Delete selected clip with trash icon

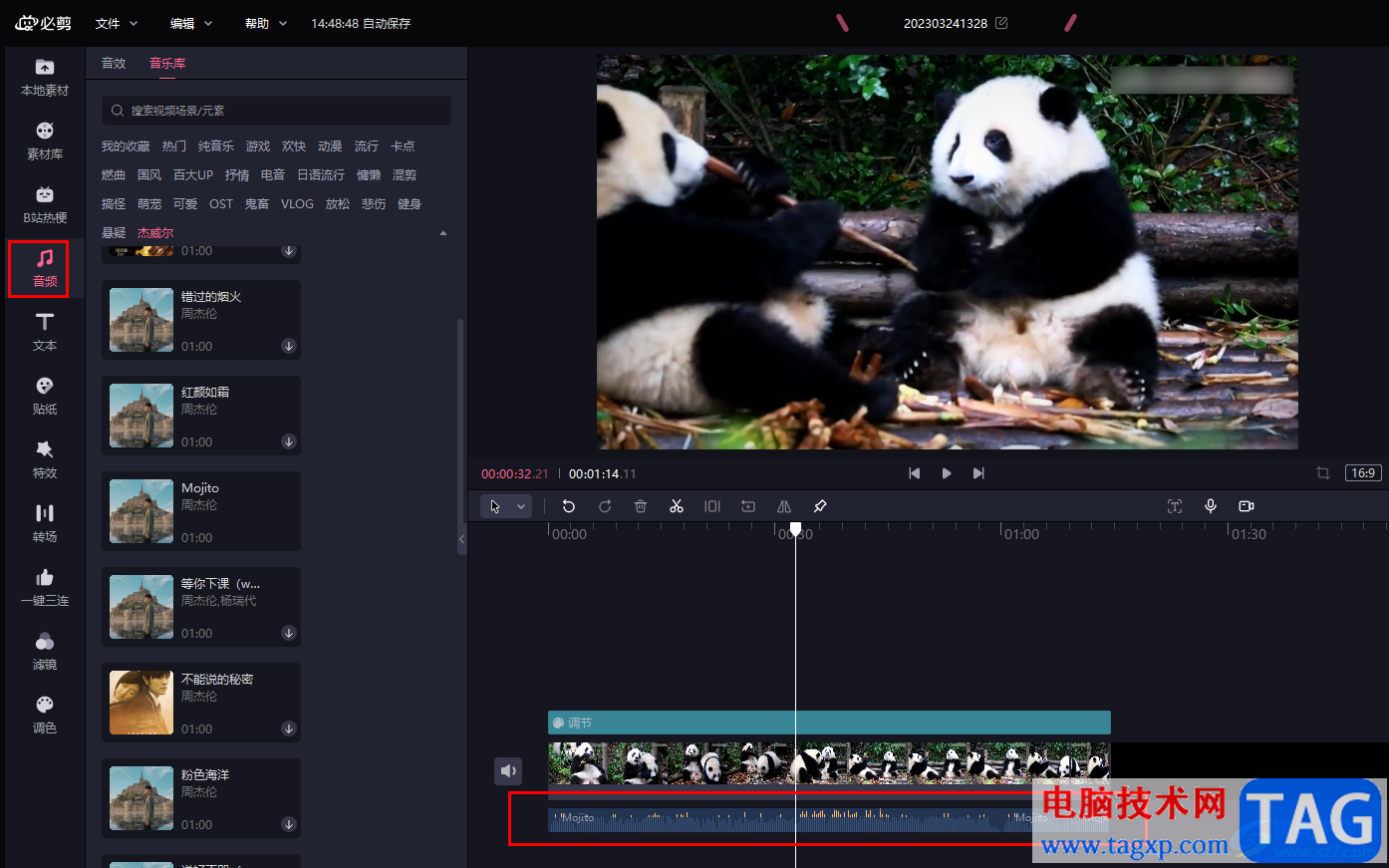pos(641,506)
